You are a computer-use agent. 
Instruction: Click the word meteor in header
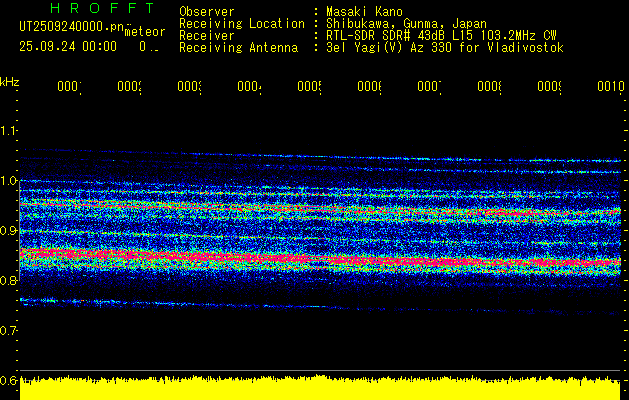pos(145,32)
